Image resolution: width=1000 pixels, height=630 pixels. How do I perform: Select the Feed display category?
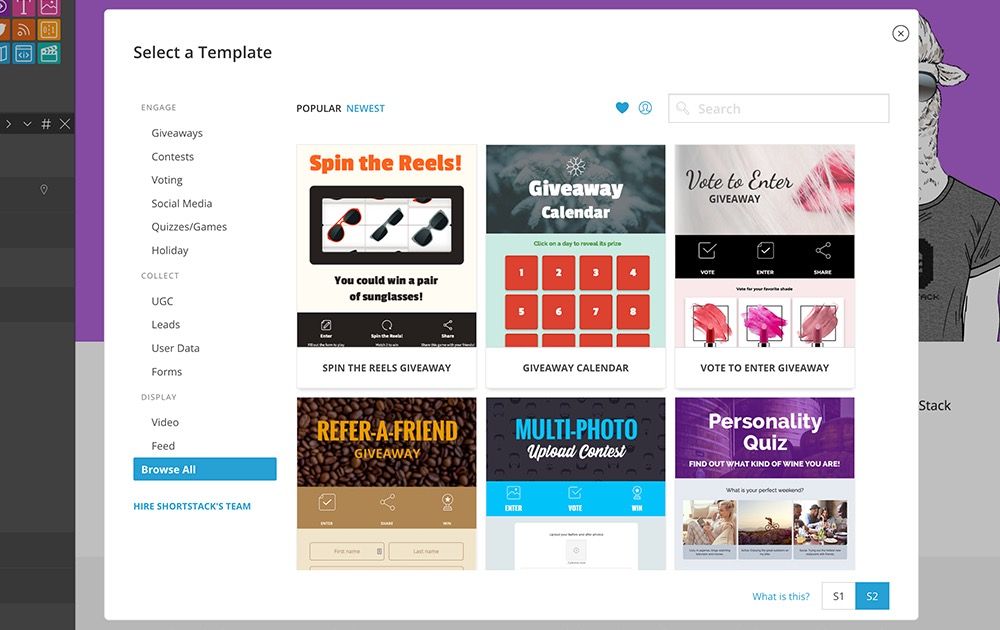coord(163,446)
